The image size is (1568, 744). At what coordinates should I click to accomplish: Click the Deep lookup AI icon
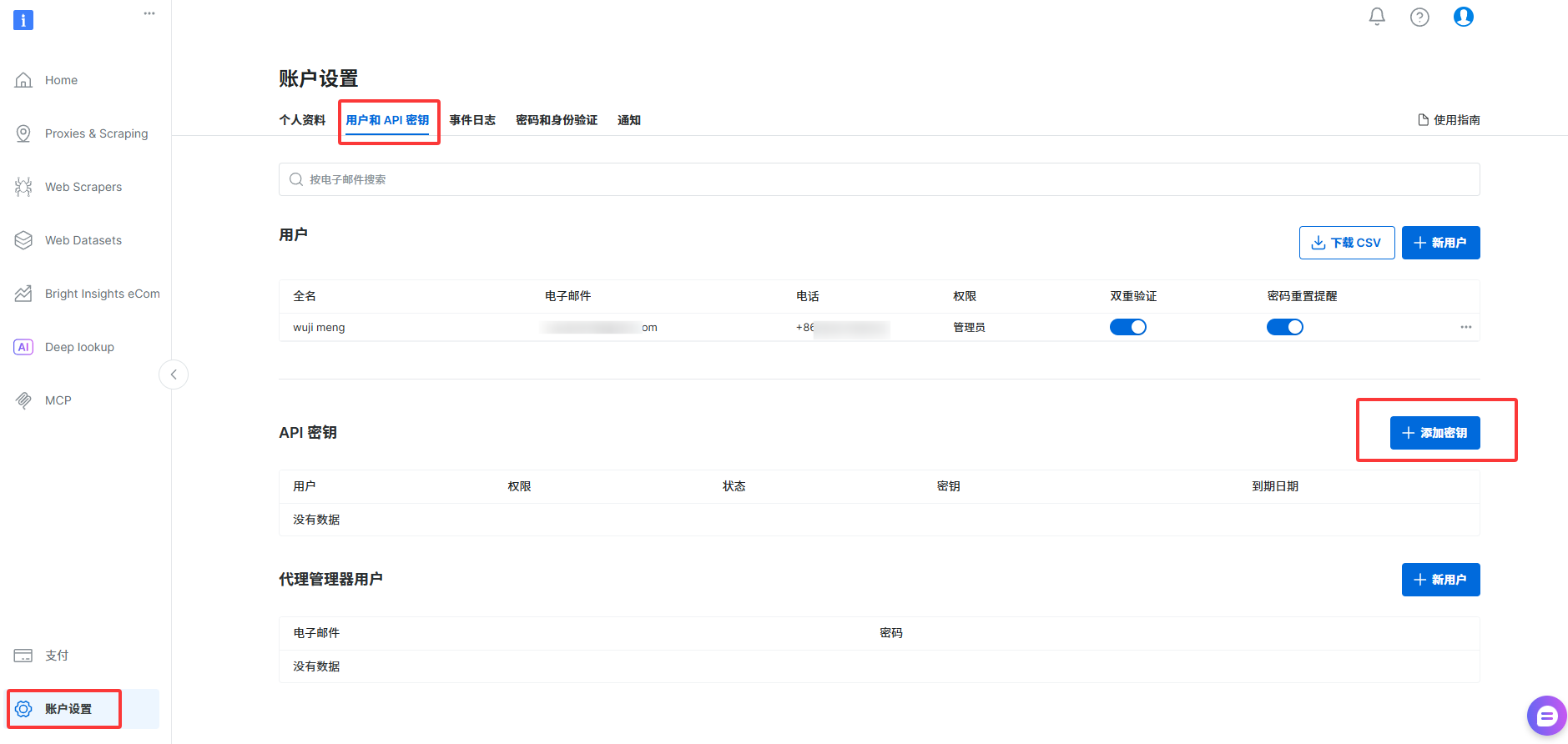point(23,347)
